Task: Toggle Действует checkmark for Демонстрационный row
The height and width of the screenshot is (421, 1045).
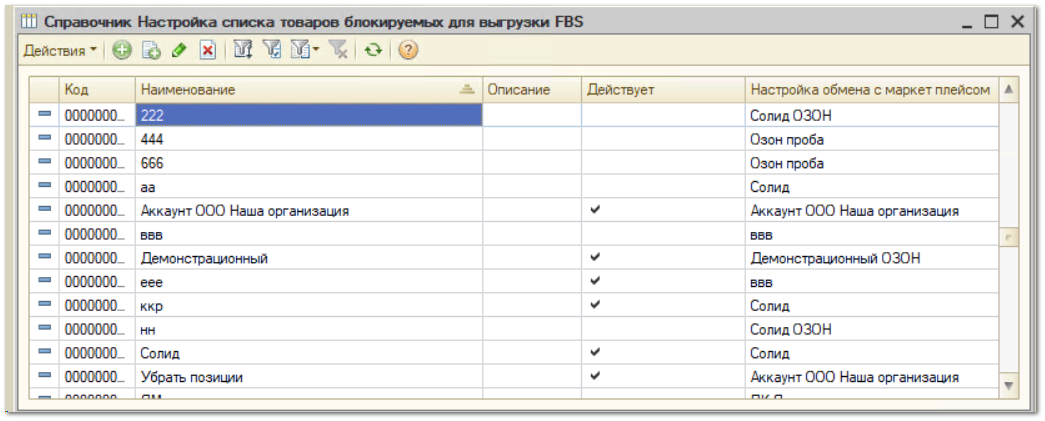Action: click(596, 257)
